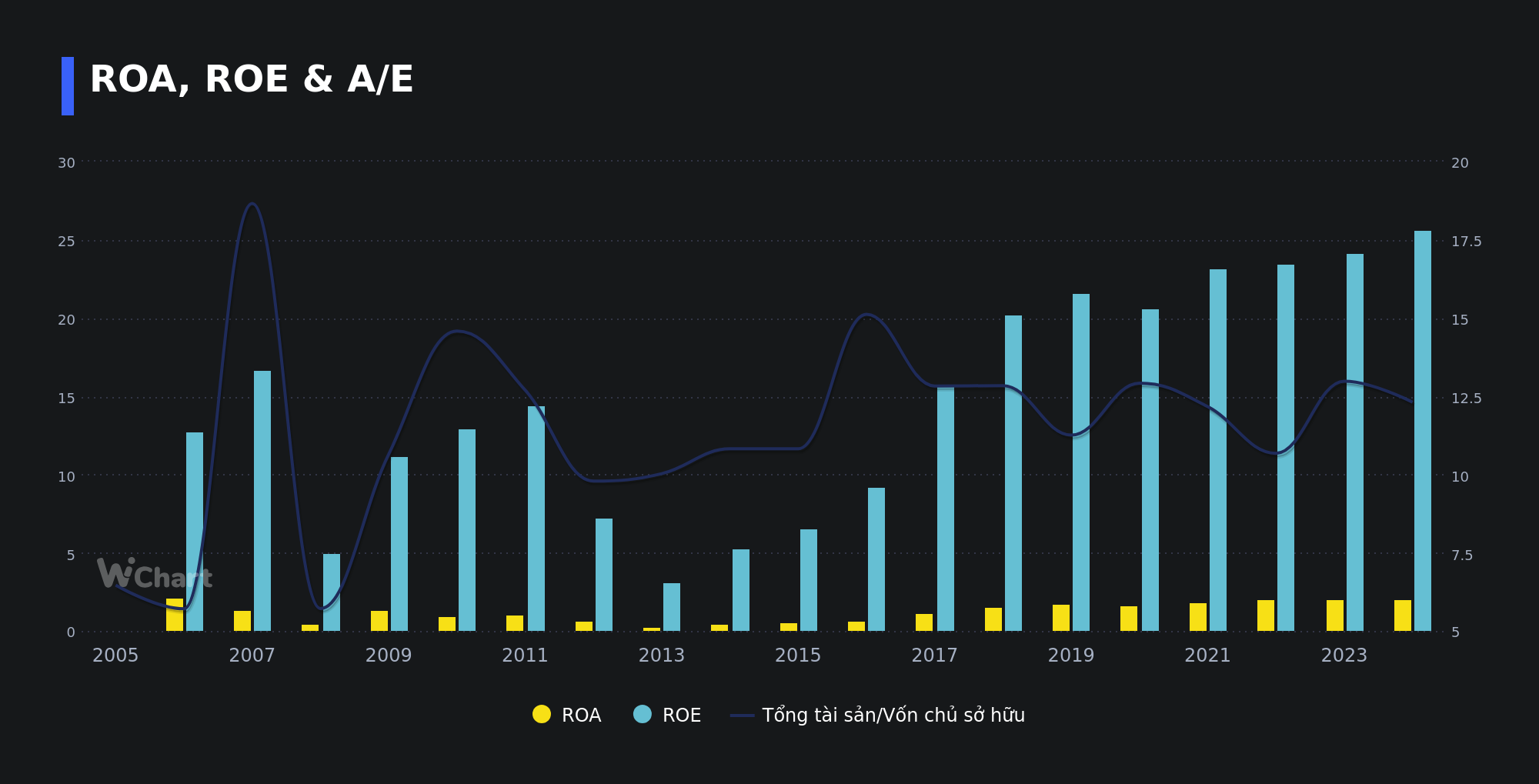The image size is (1539, 784).
Task: Click the light blue ROE legend dot
Action: [x=643, y=715]
